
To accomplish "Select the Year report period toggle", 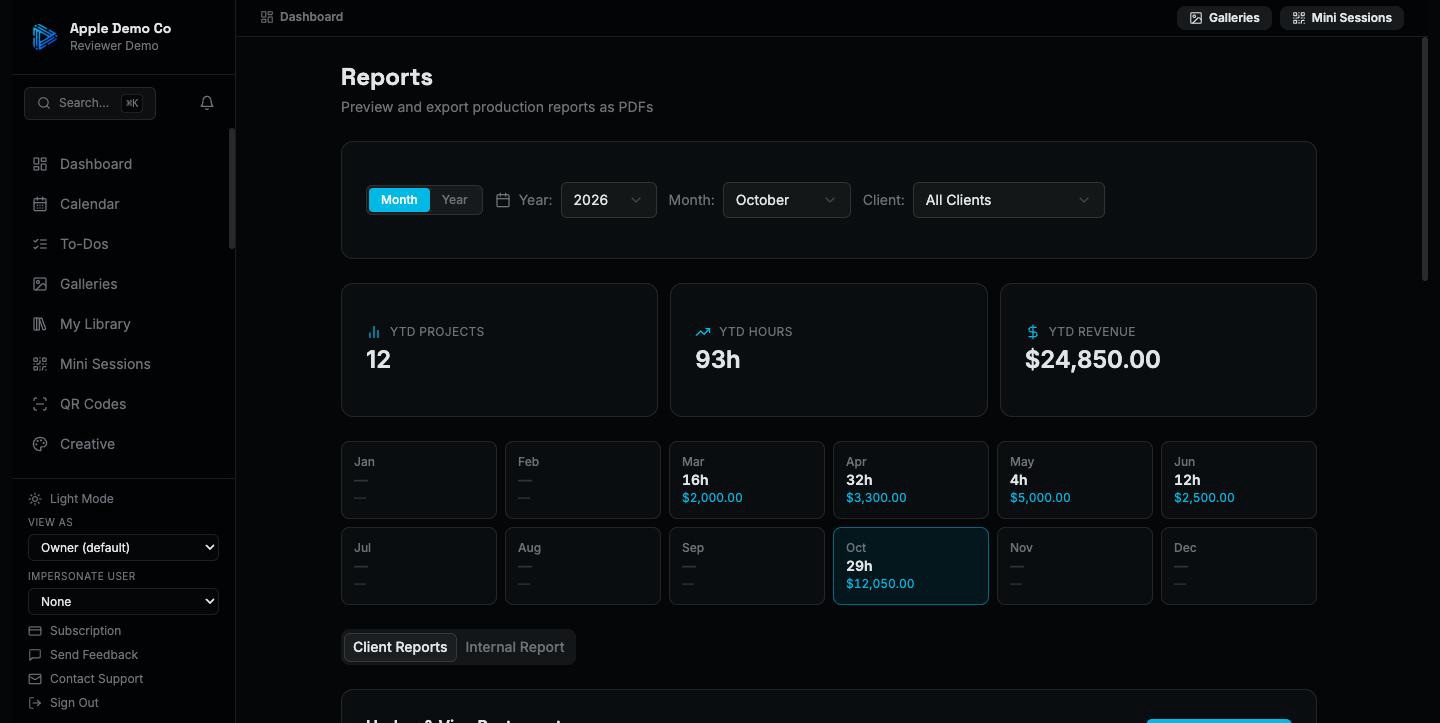I will click(x=455, y=200).
